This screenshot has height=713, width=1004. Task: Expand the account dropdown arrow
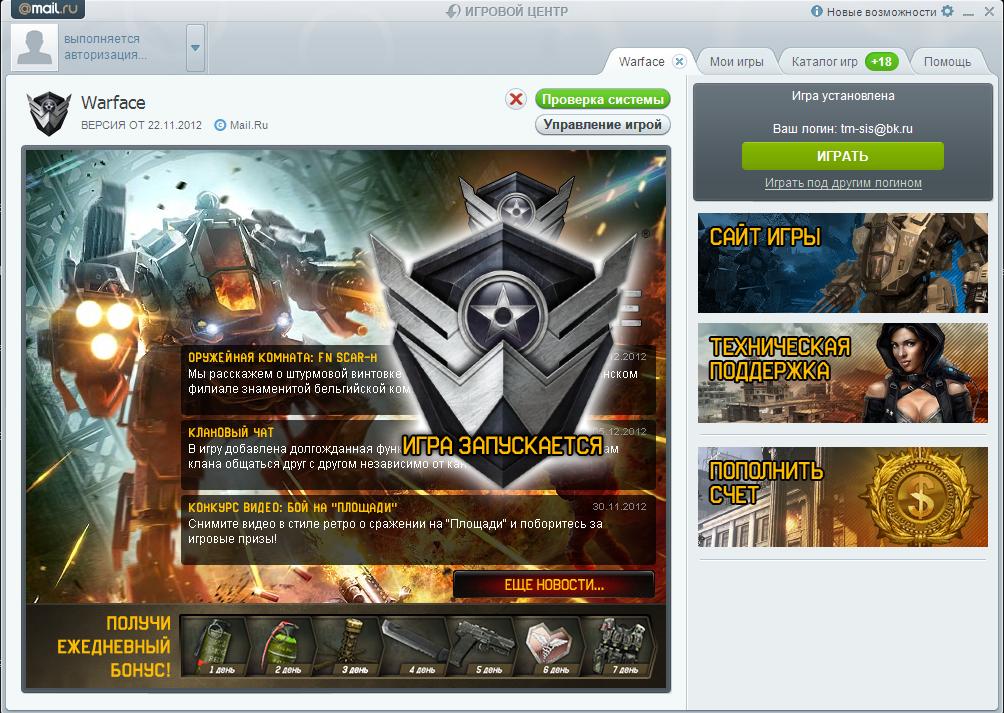tap(195, 48)
